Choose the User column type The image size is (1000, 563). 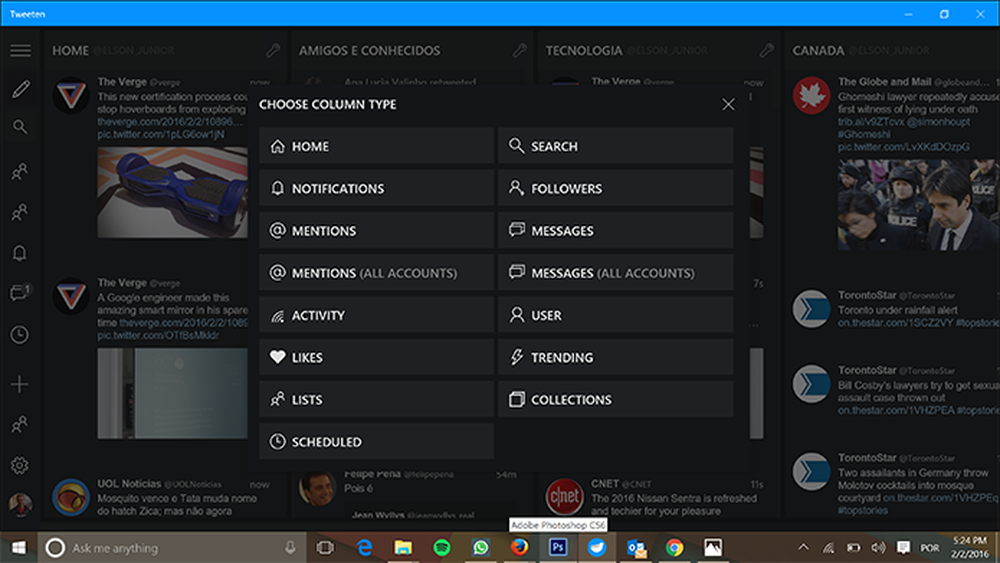coord(616,315)
